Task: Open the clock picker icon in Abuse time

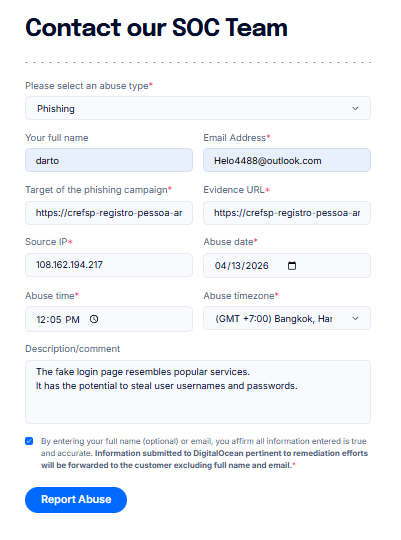Action: pyautogui.click(x=94, y=319)
